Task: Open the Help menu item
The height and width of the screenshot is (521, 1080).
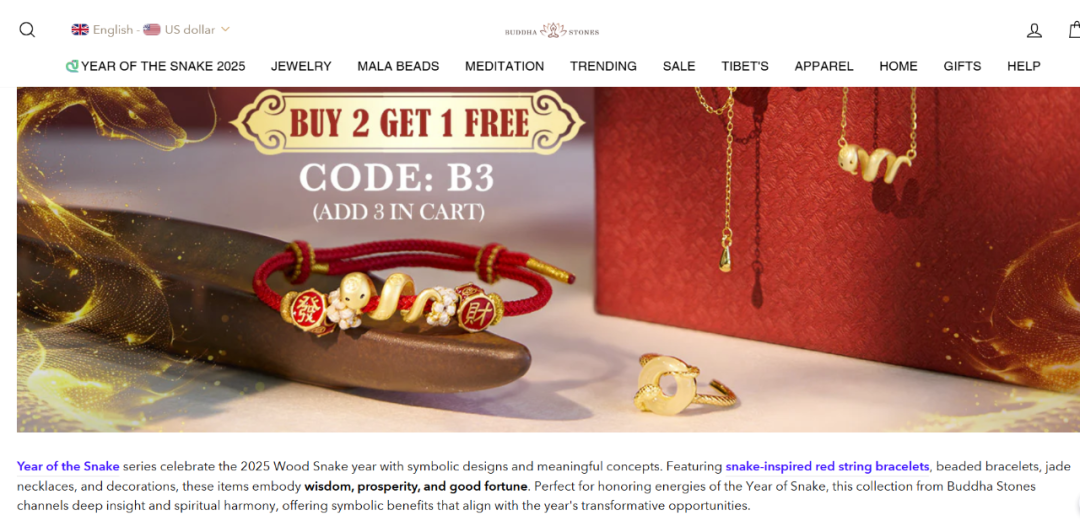Action: click(1024, 66)
